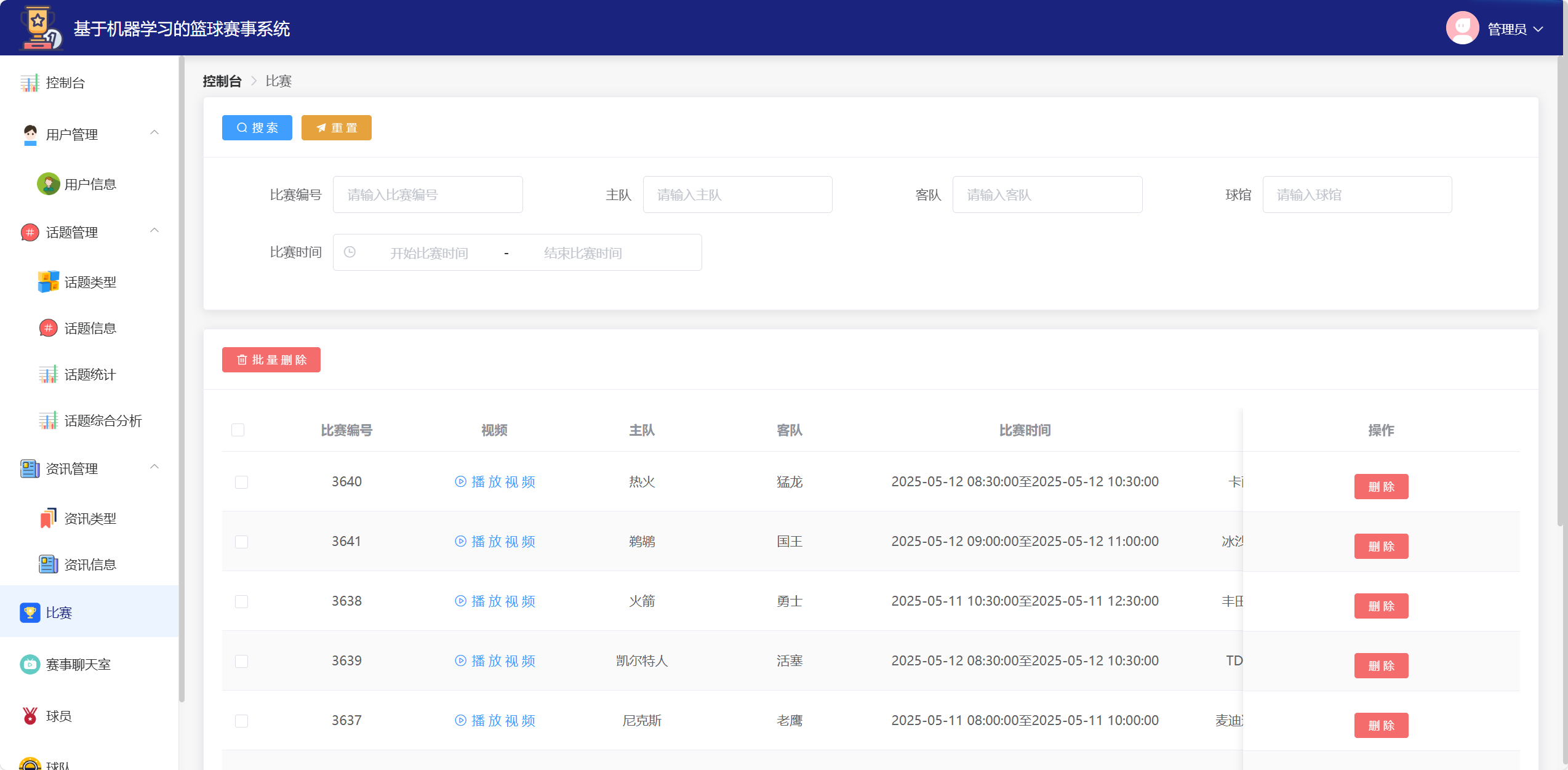Check the row checkbox for match 3638

[x=241, y=601]
